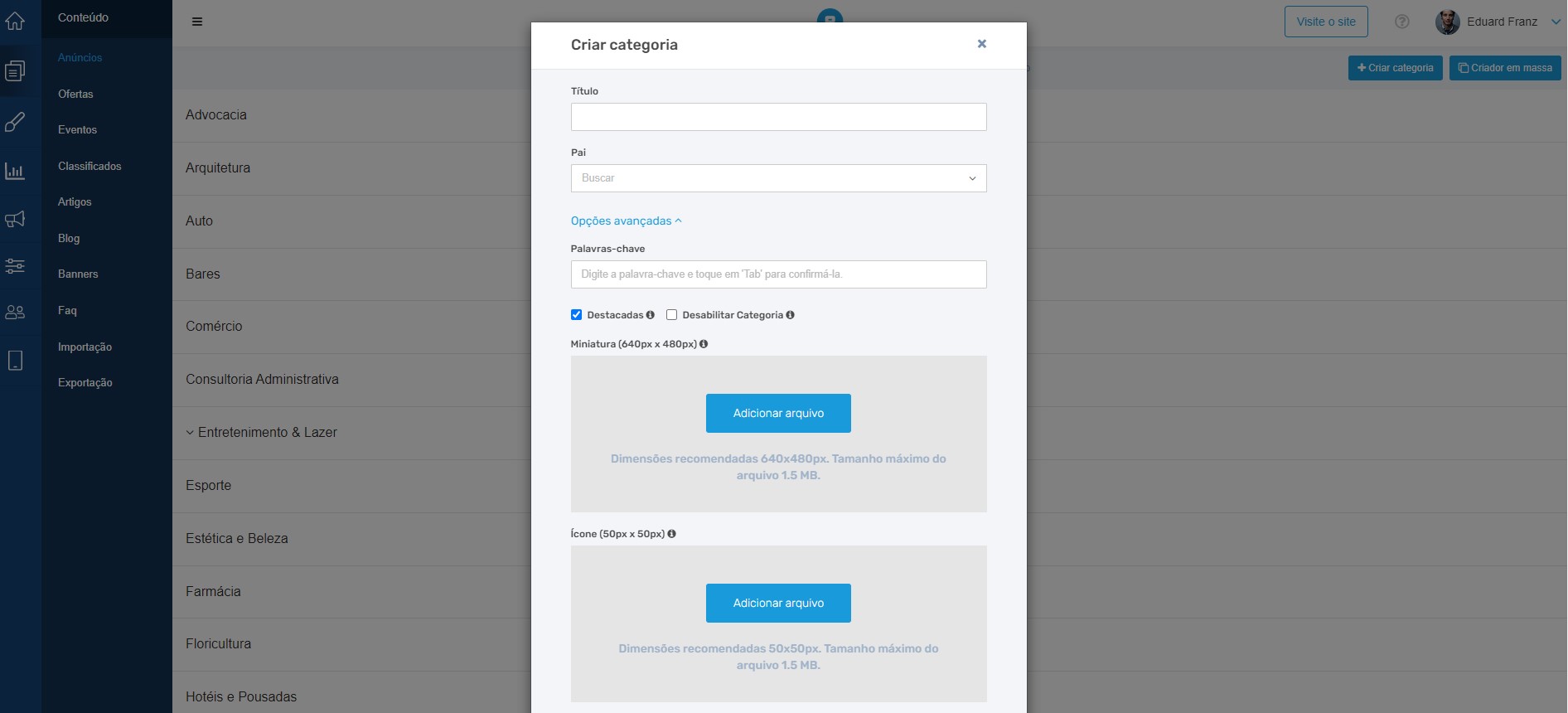Enable the Desabilitar Categoria checkbox
The image size is (1568, 713).
click(672, 315)
